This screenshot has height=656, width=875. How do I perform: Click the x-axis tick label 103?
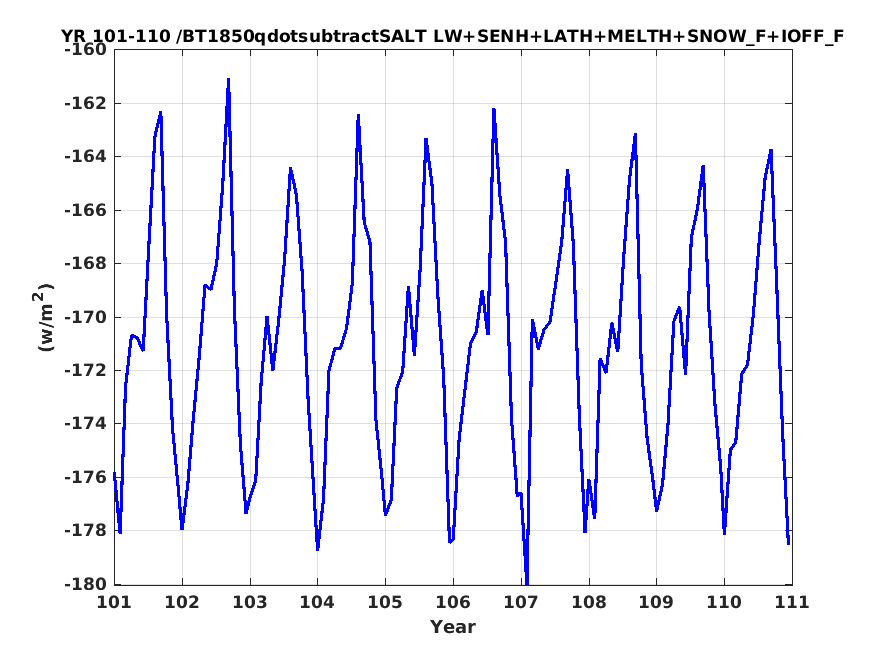click(250, 602)
